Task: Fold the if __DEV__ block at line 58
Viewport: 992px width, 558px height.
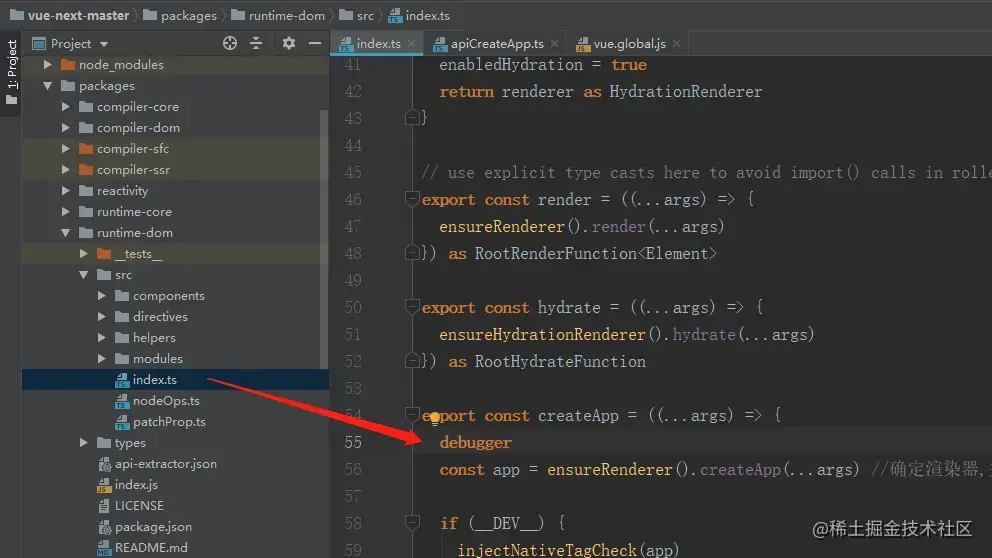Action: [412, 523]
